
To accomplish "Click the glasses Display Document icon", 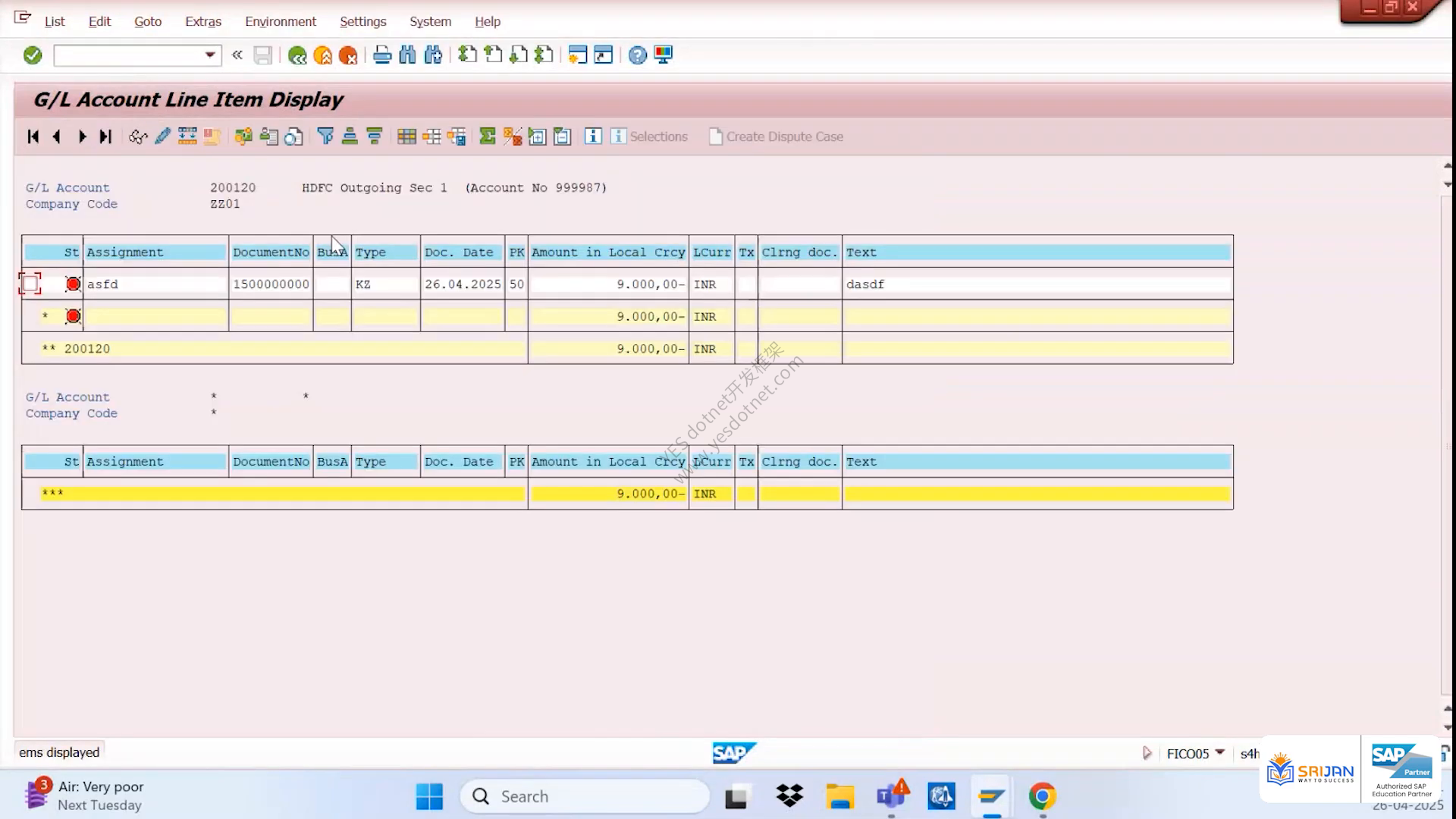I will pyautogui.click(x=137, y=136).
